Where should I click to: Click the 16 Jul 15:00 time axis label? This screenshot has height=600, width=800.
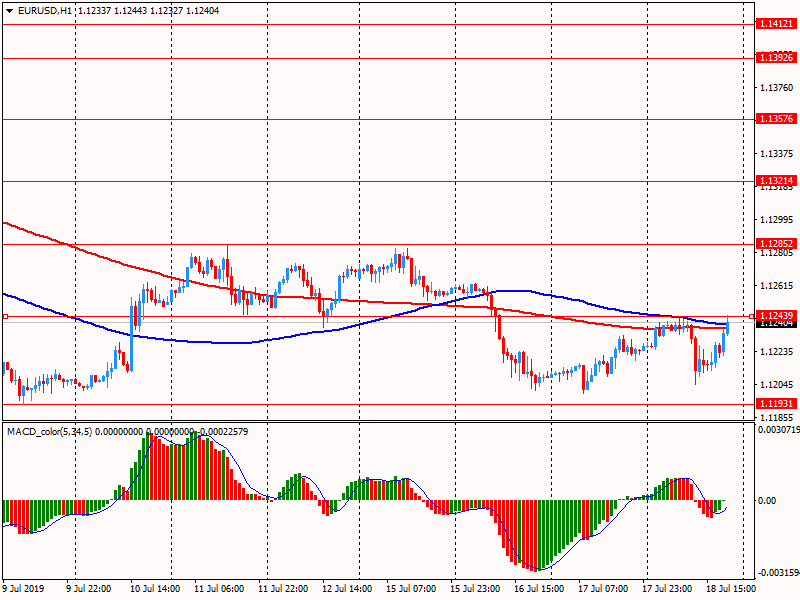point(539,588)
